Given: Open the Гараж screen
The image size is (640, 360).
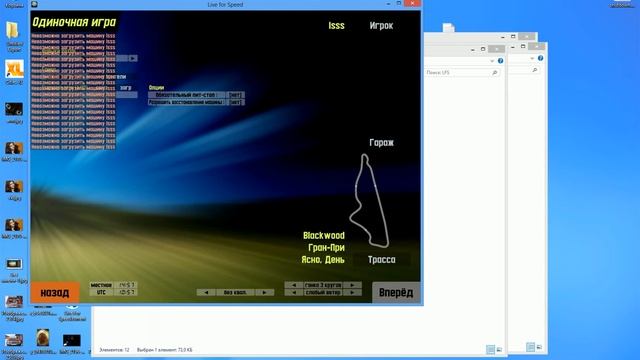Looking at the screenshot, I should click(x=381, y=142).
